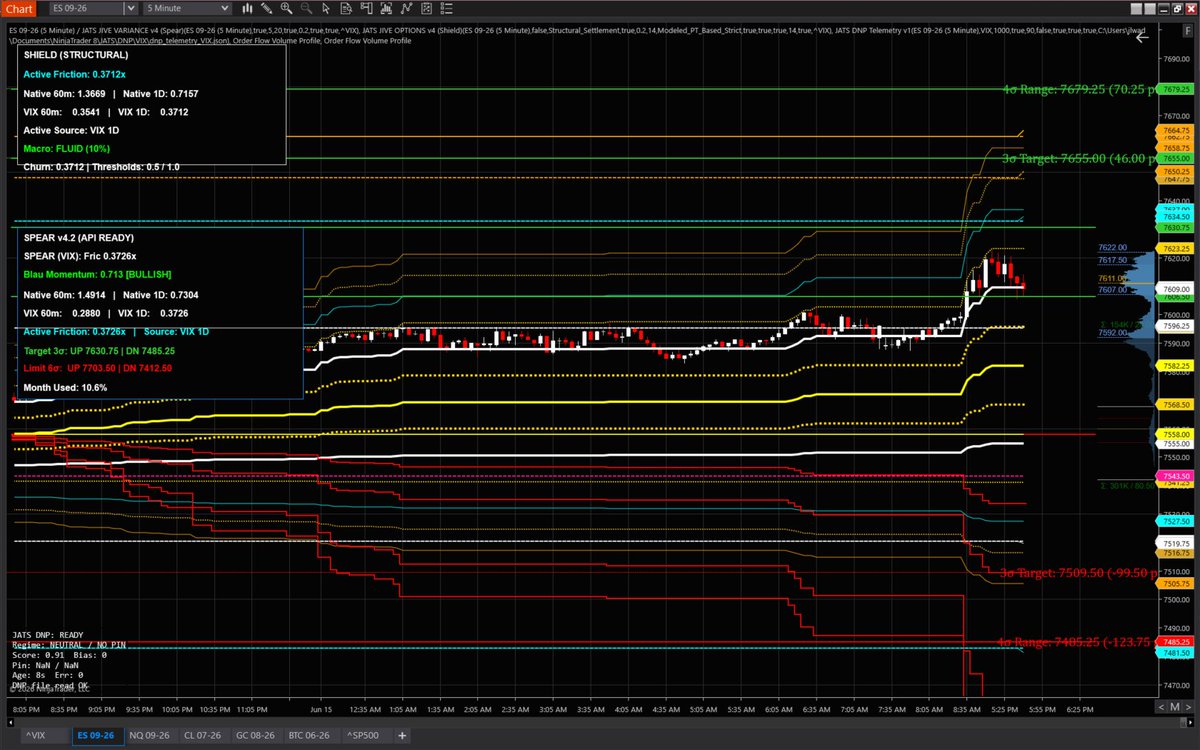Image resolution: width=1200 pixels, height=750 pixels.
Task: Switch to the ^SP500 tab
Action: [x=368, y=735]
